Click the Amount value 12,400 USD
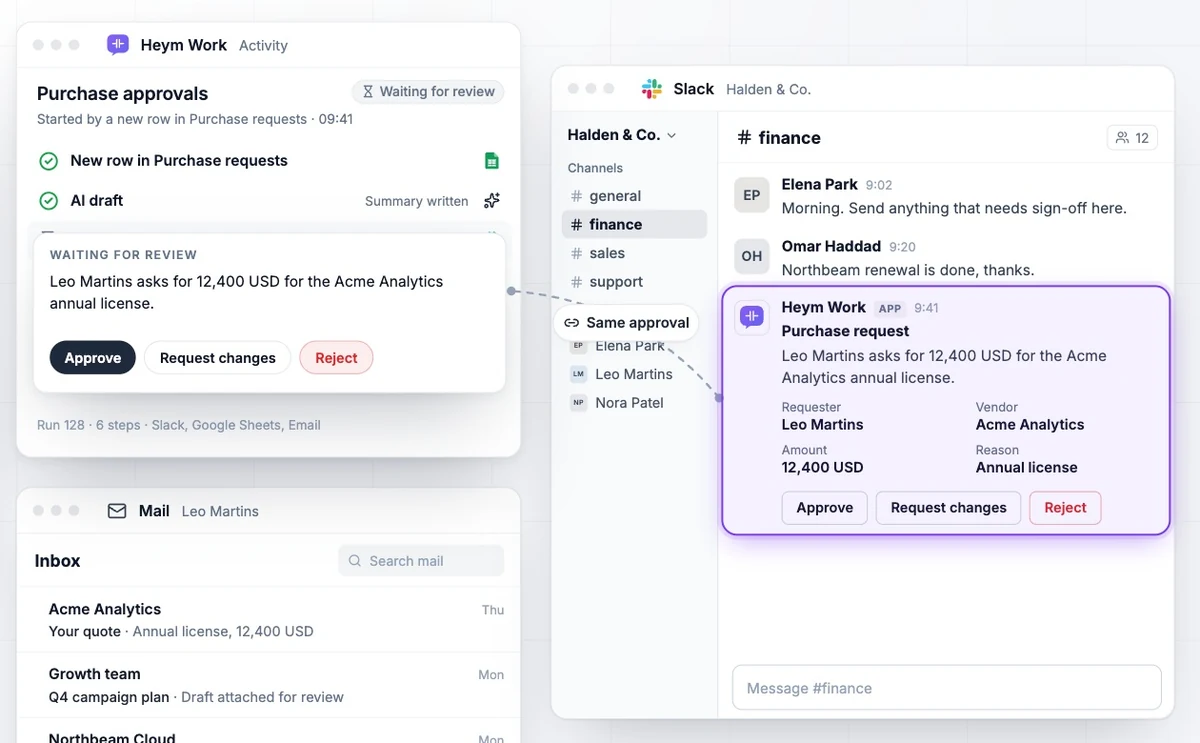Screen dimensions: 1200x743 (x=822, y=467)
